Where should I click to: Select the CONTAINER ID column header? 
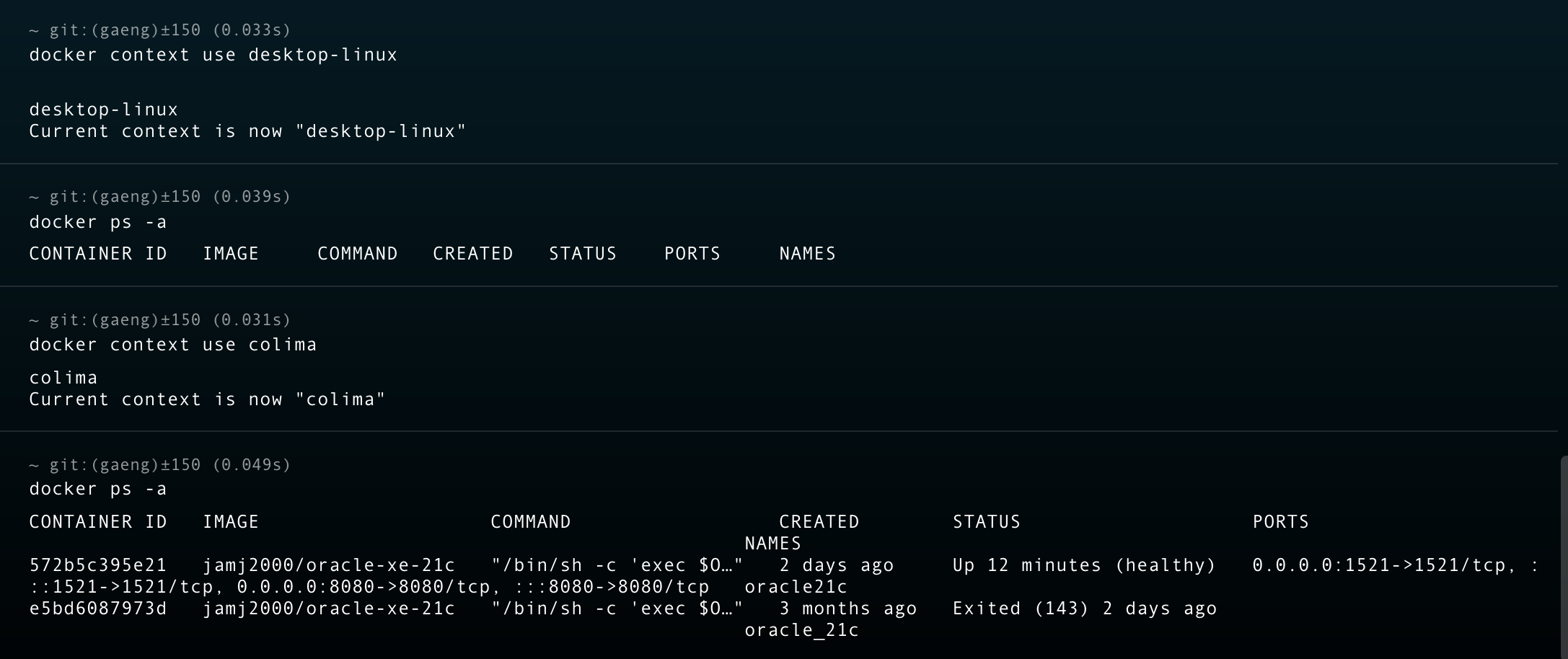[97, 521]
